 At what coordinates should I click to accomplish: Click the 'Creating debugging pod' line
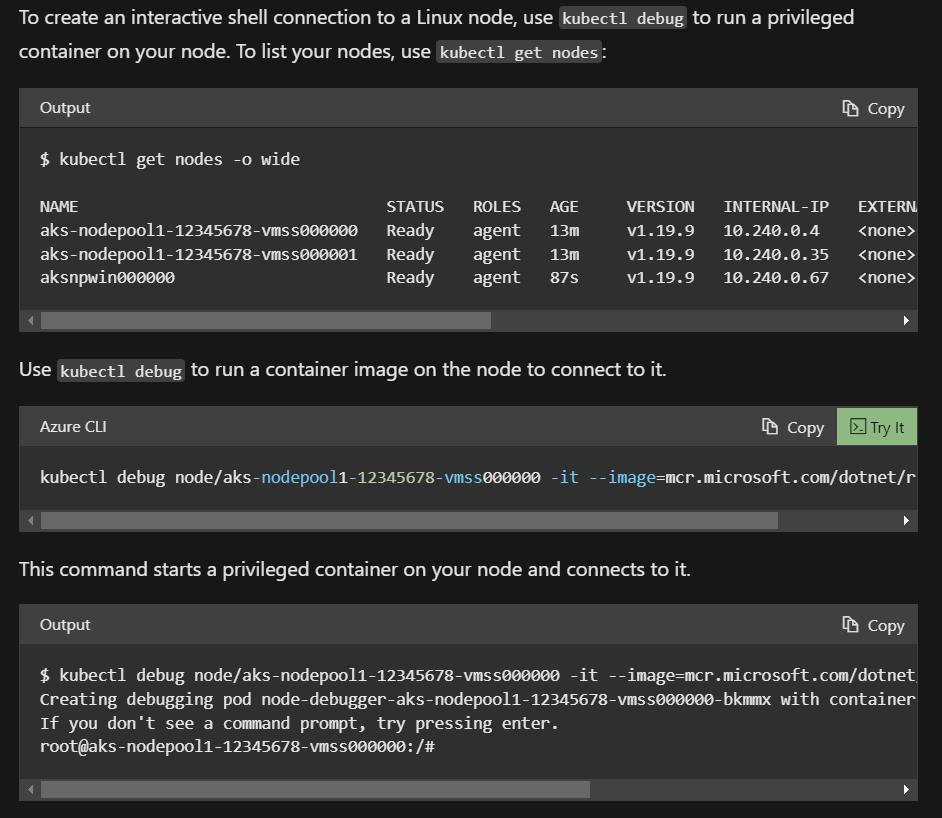(x=478, y=700)
